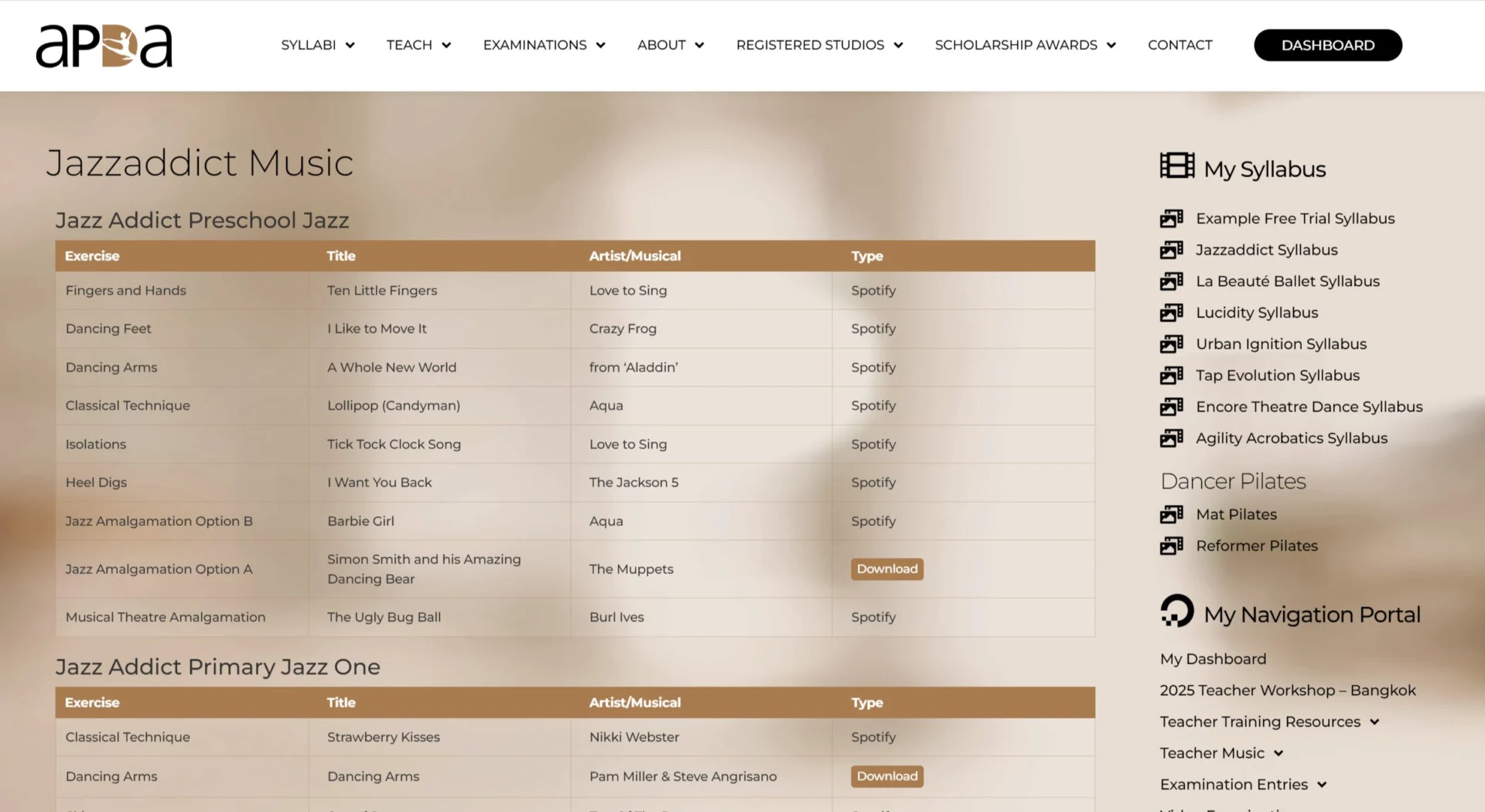Image resolution: width=1485 pixels, height=812 pixels.
Task: Open Teacher Music link
Action: coord(1212,753)
